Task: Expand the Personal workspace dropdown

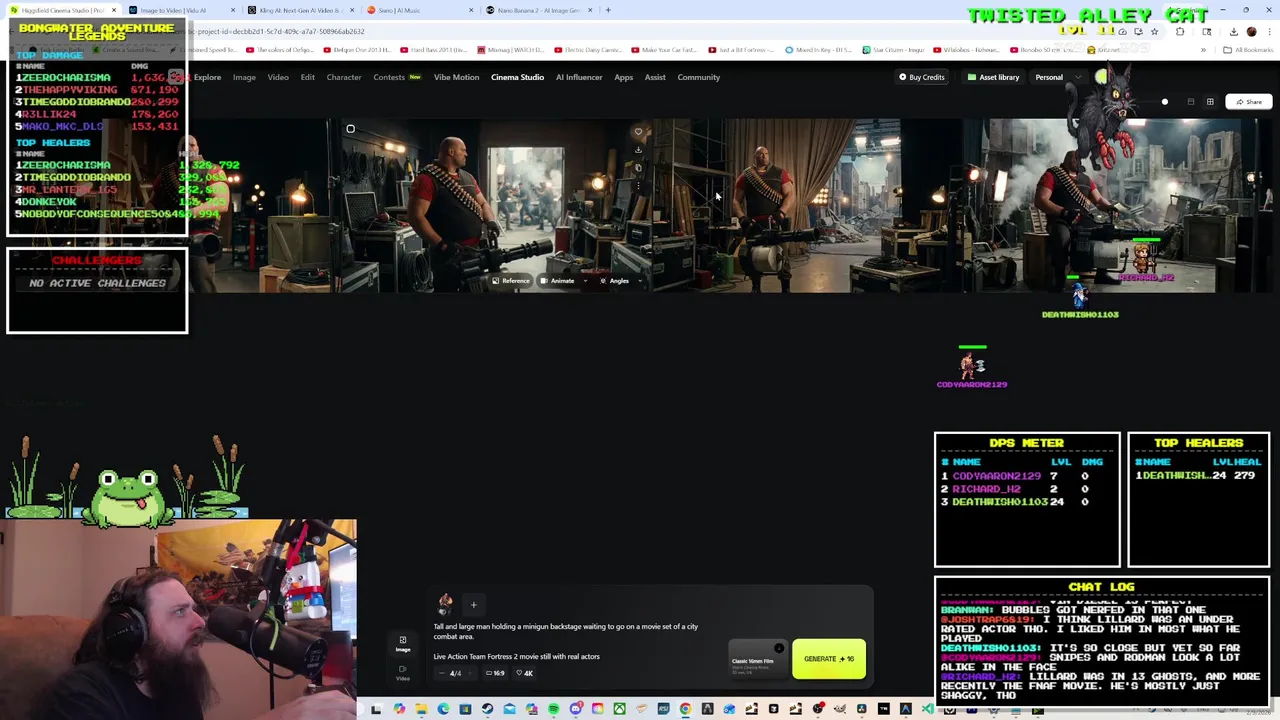Action: [x=1058, y=77]
